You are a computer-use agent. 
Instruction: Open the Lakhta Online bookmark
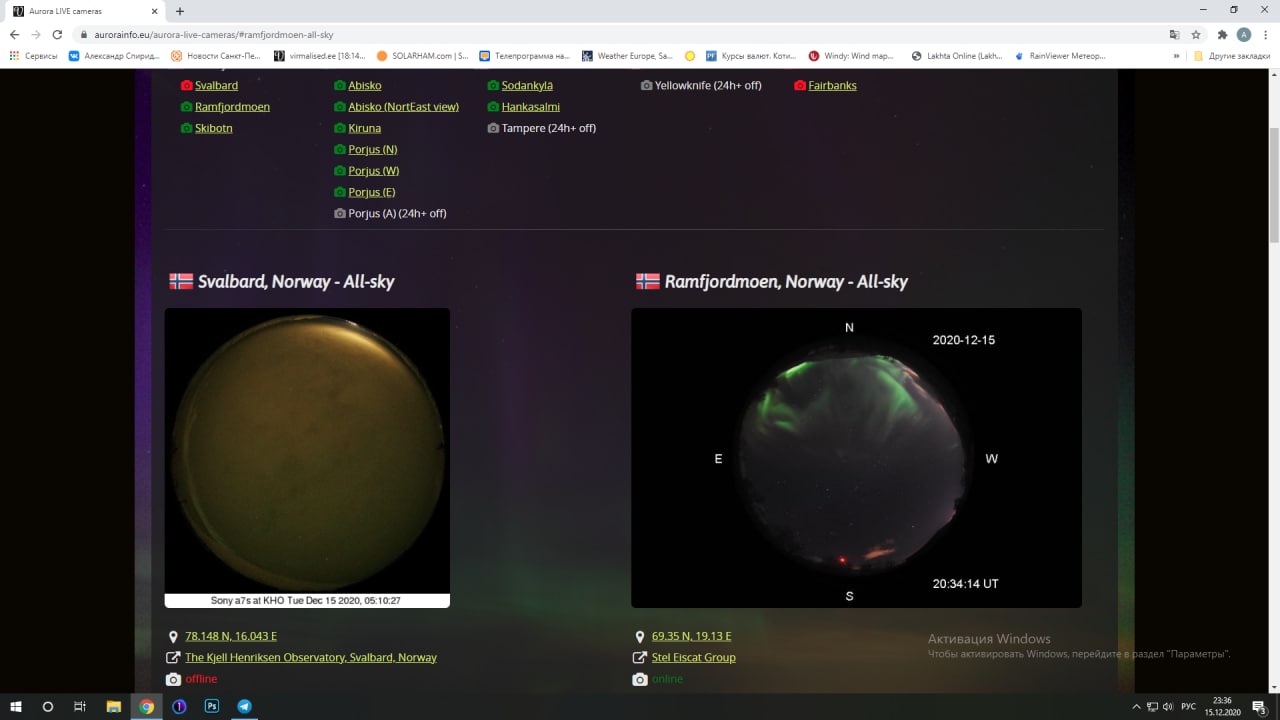[957, 56]
